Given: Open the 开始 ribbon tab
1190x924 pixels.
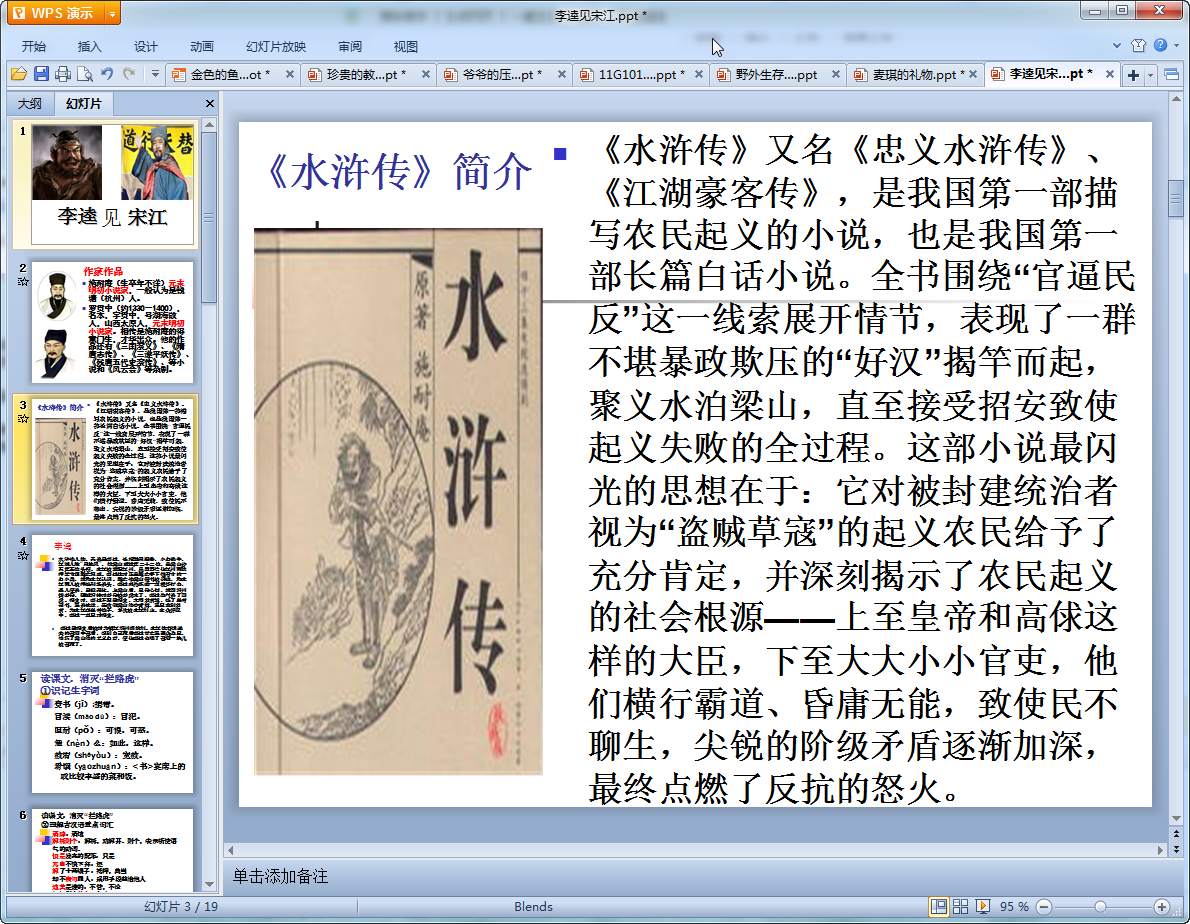Looking at the screenshot, I should [34, 46].
